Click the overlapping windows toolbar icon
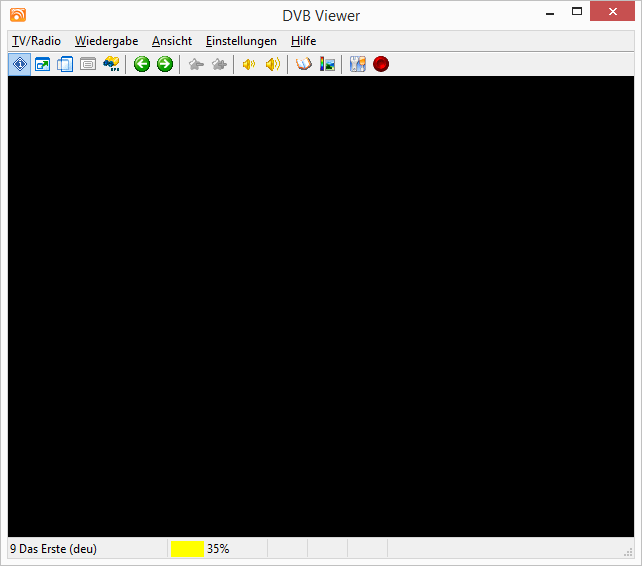Screen dimensions: 642x566 pos(65,64)
